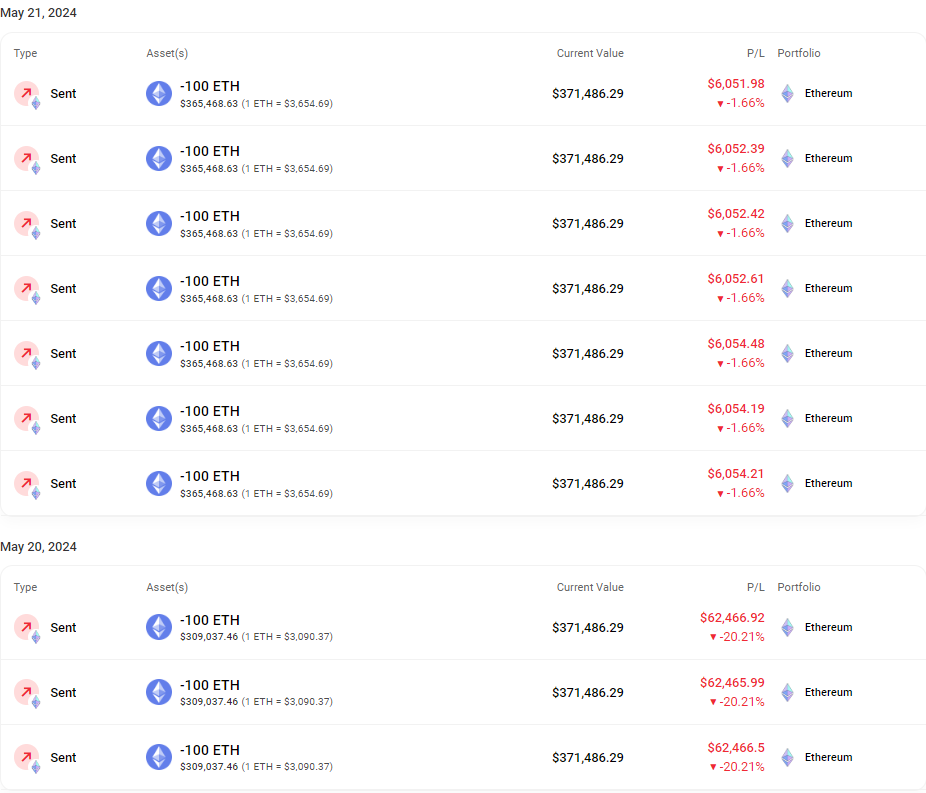Click the ETH coin icon in the $6,054.48 P/L row

click(x=159, y=353)
